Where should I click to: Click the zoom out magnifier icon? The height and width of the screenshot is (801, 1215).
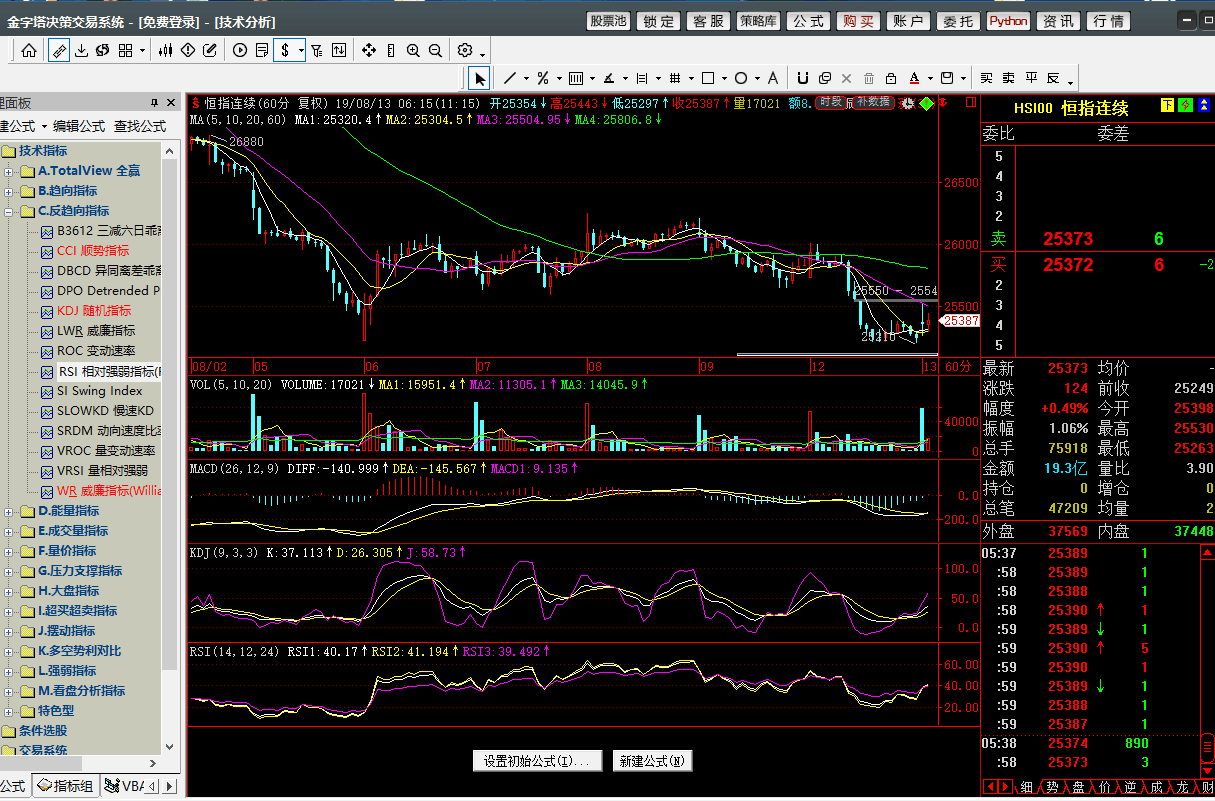click(435, 50)
